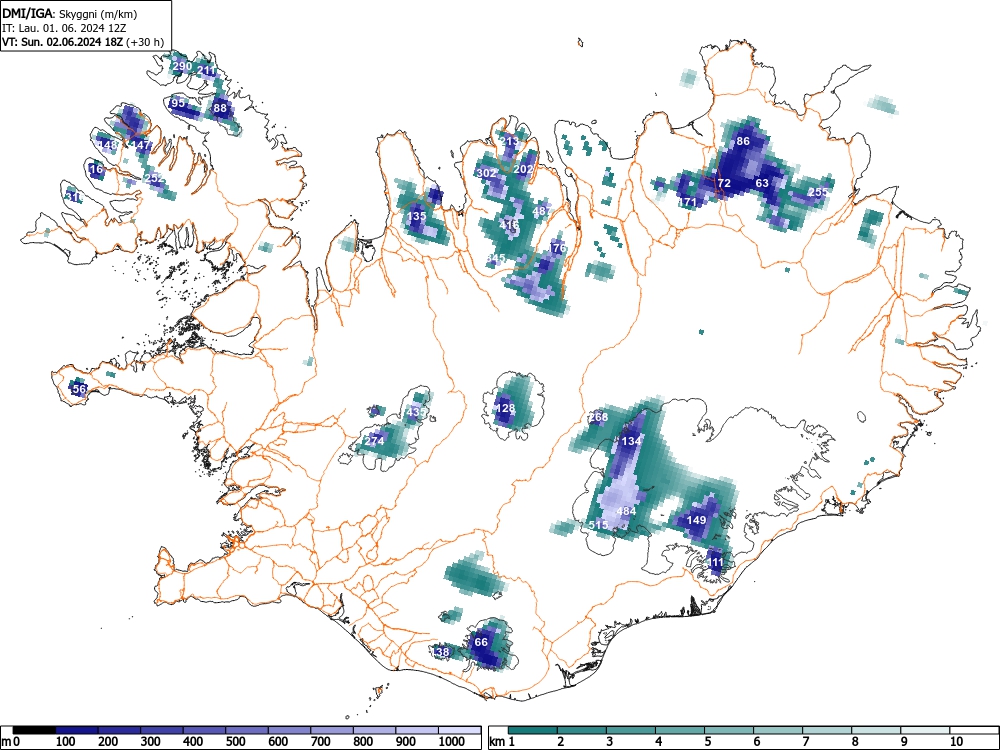Click the map label 171
Viewport: 1000px width, 750px height.
click(x=688, y=203)
